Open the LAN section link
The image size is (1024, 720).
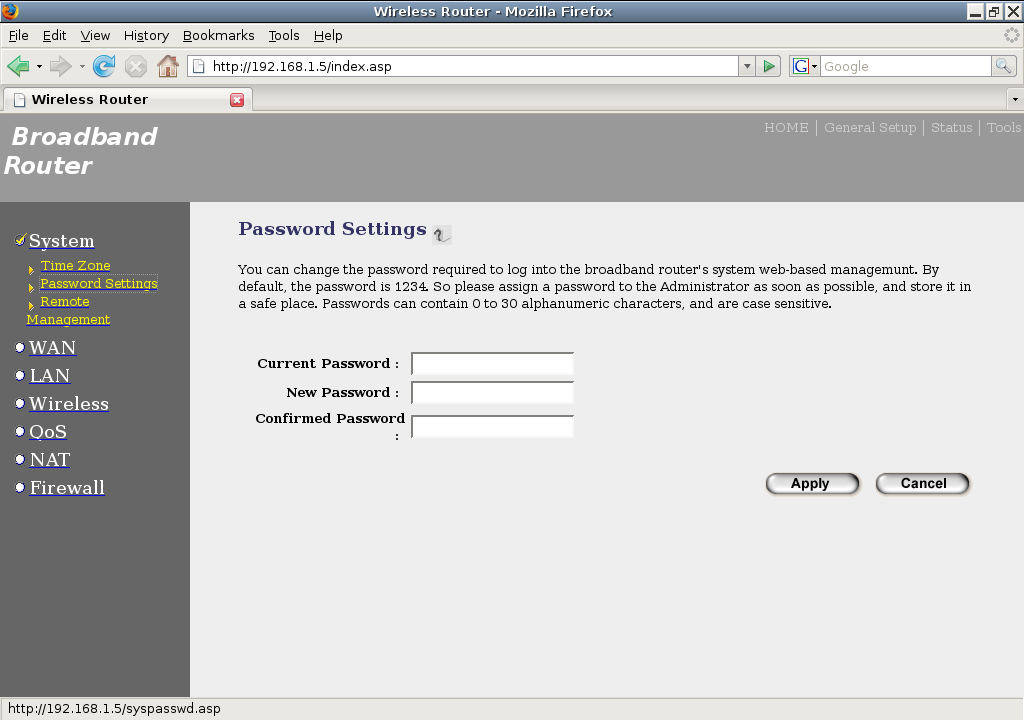click(50, 376)
